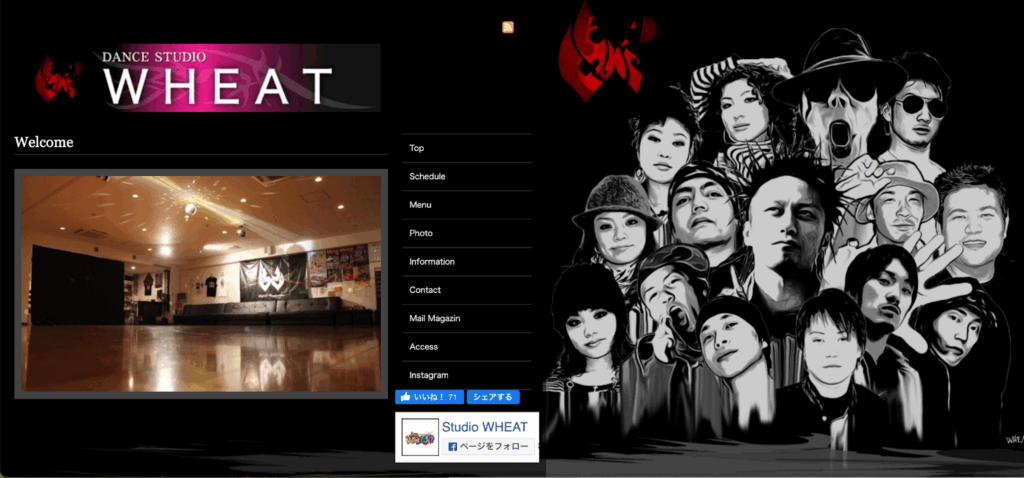Image resolution: width=1024 pixels, height=478 pixels.
Task: Click the Dance Studio WHEAT banner
Action: pos(240,78)
